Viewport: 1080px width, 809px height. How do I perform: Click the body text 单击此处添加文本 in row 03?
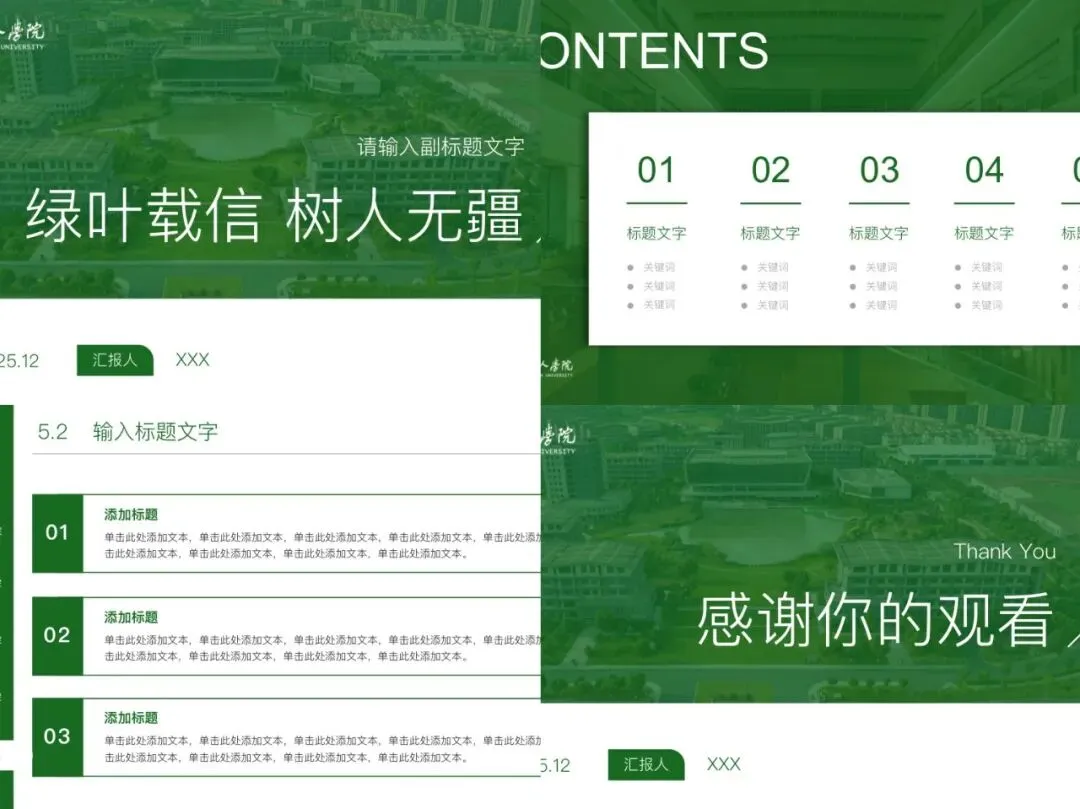click(x=322, y=749)
